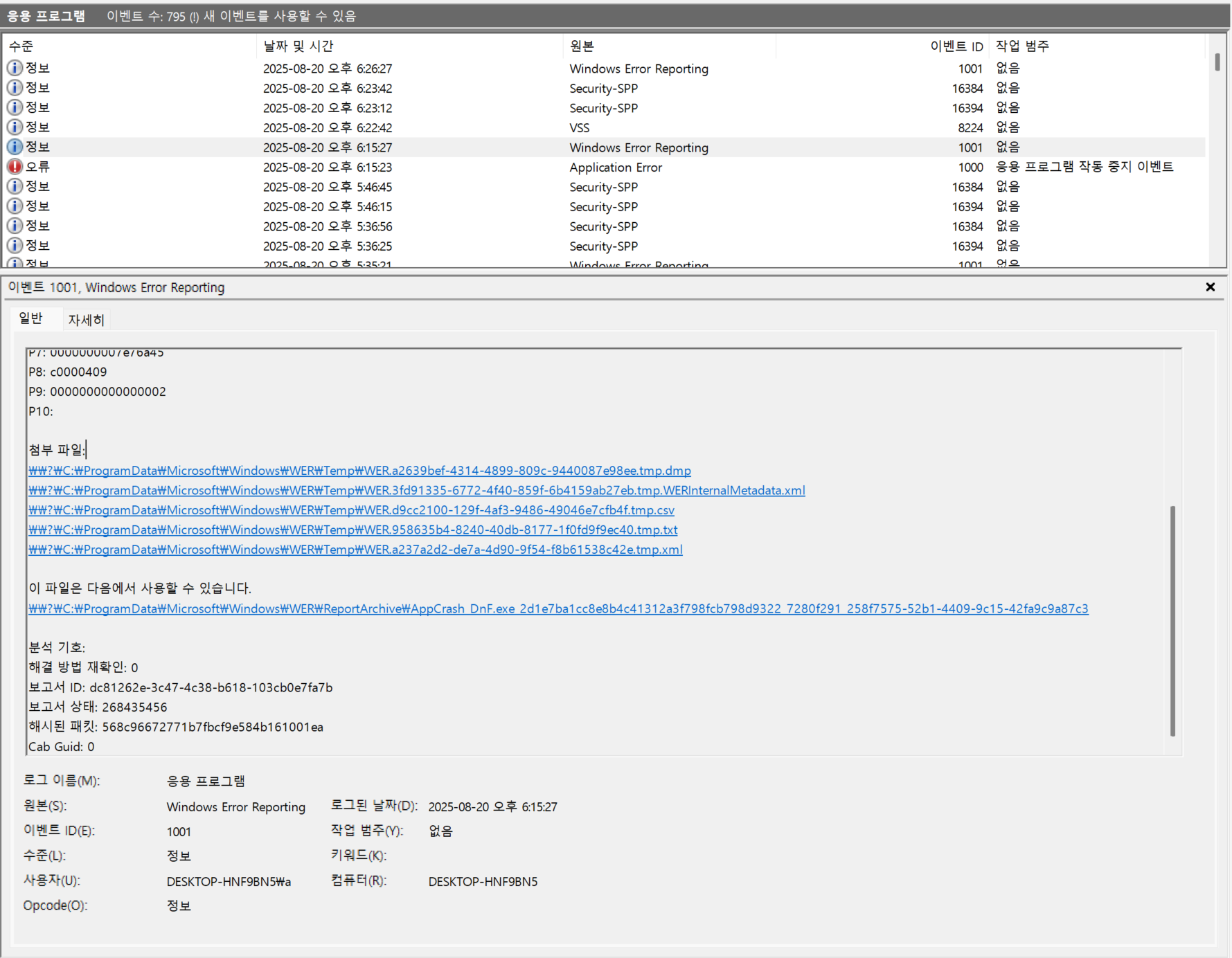Click the 첨부 파일: label text

(x=57, y=450)
